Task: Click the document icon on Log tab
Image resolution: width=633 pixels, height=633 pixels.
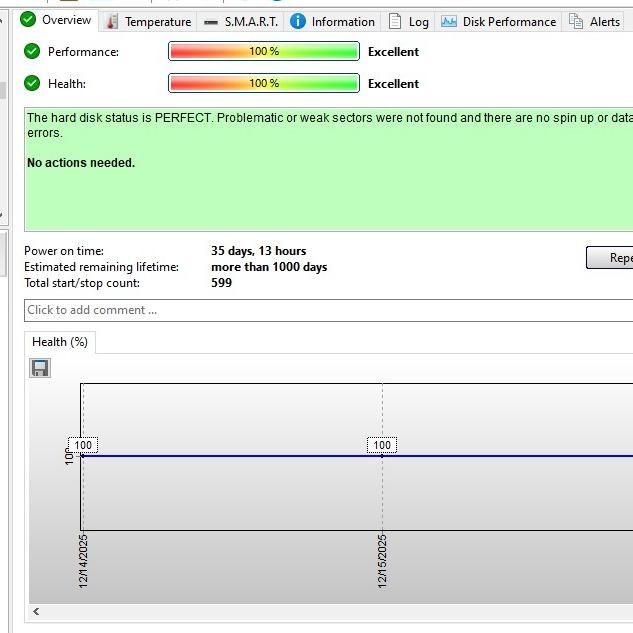Action: tap(395, 21)
